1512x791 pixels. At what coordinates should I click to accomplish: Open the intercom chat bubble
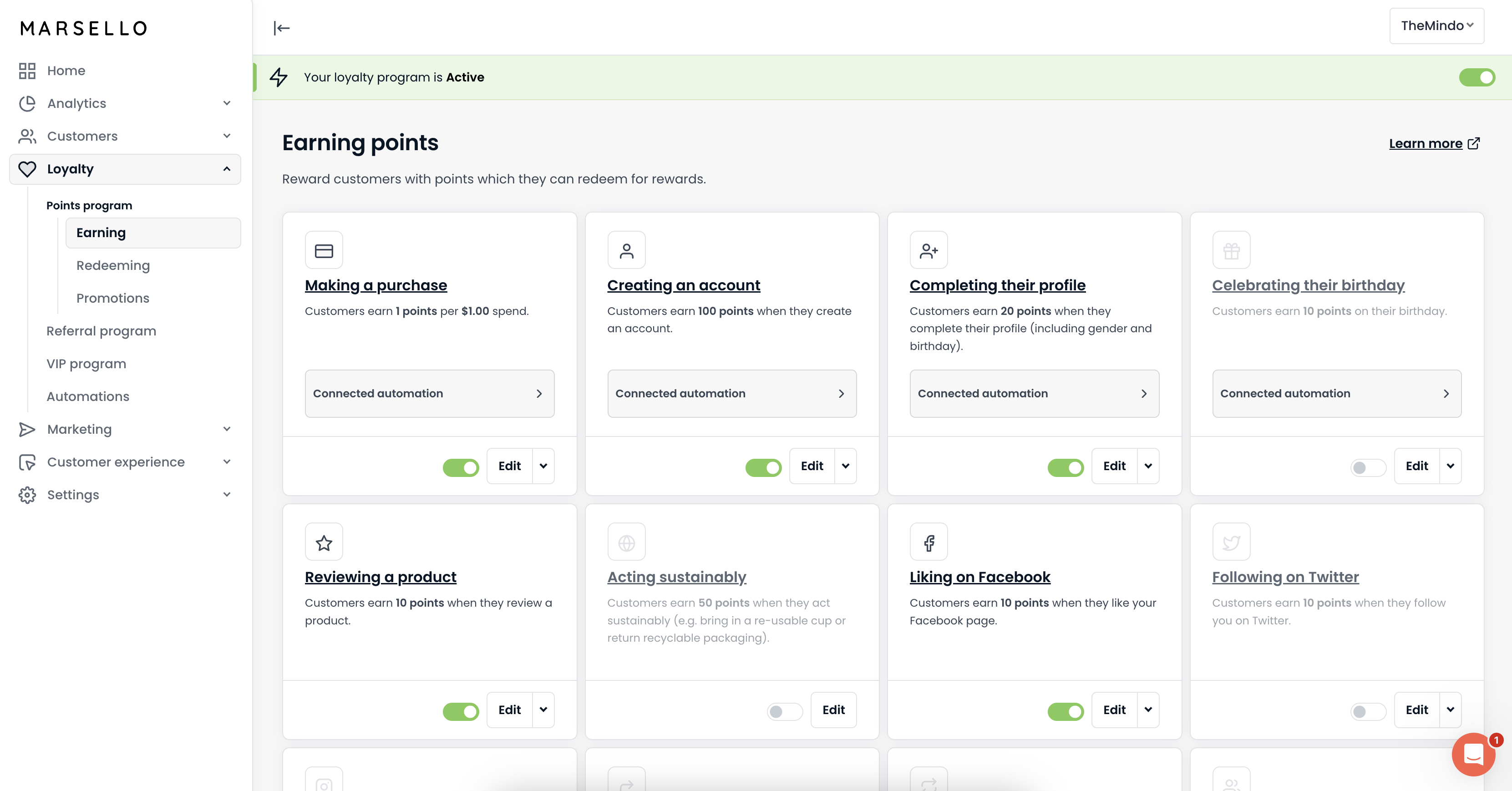1473,754
